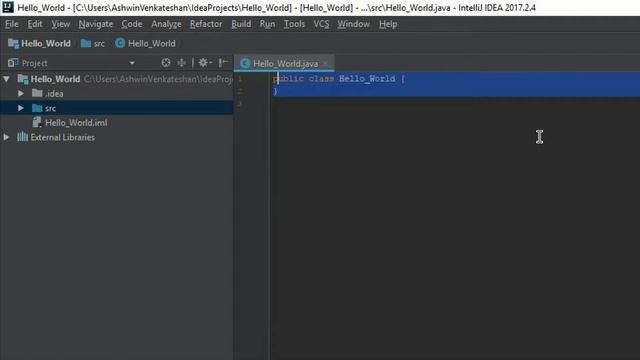Click line number 3 in gutter
Viewport: 640px width, 360px height.
click(240, 104)
